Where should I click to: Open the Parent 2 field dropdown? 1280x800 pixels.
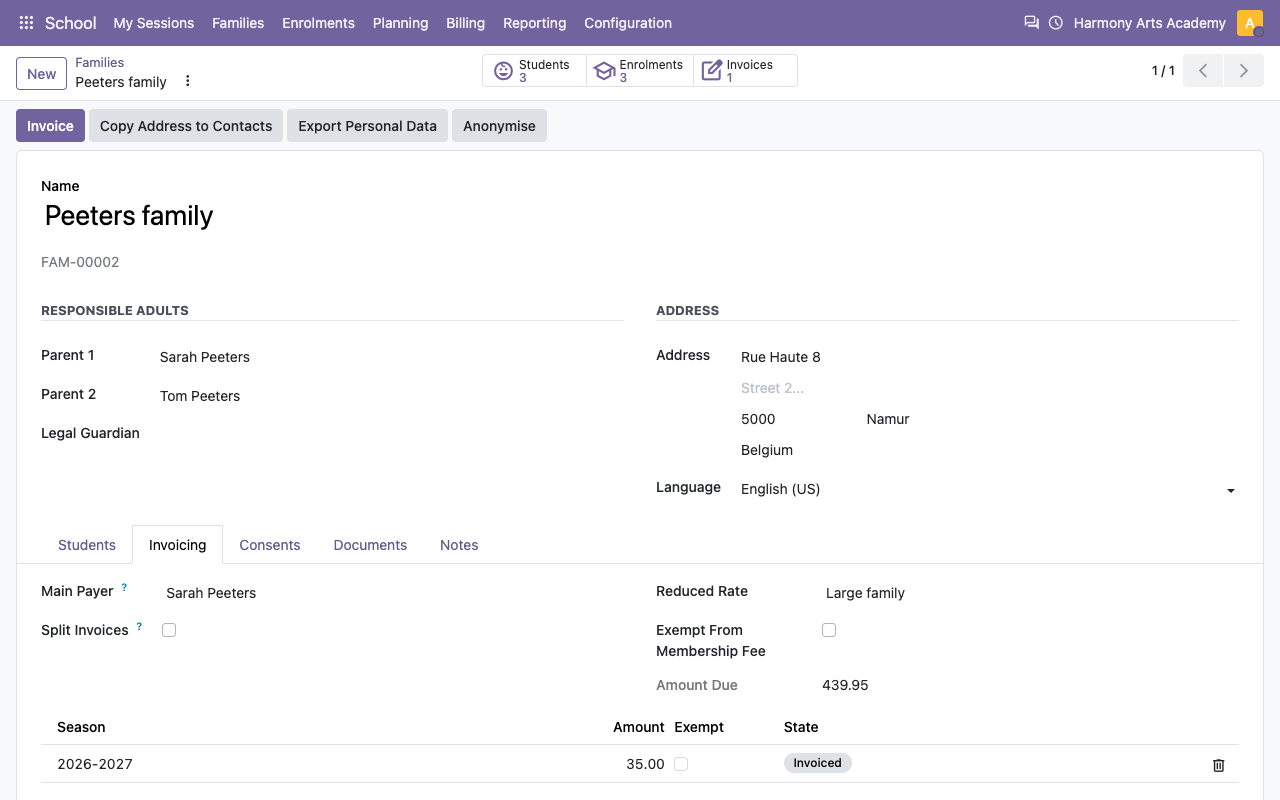[391, 396]
